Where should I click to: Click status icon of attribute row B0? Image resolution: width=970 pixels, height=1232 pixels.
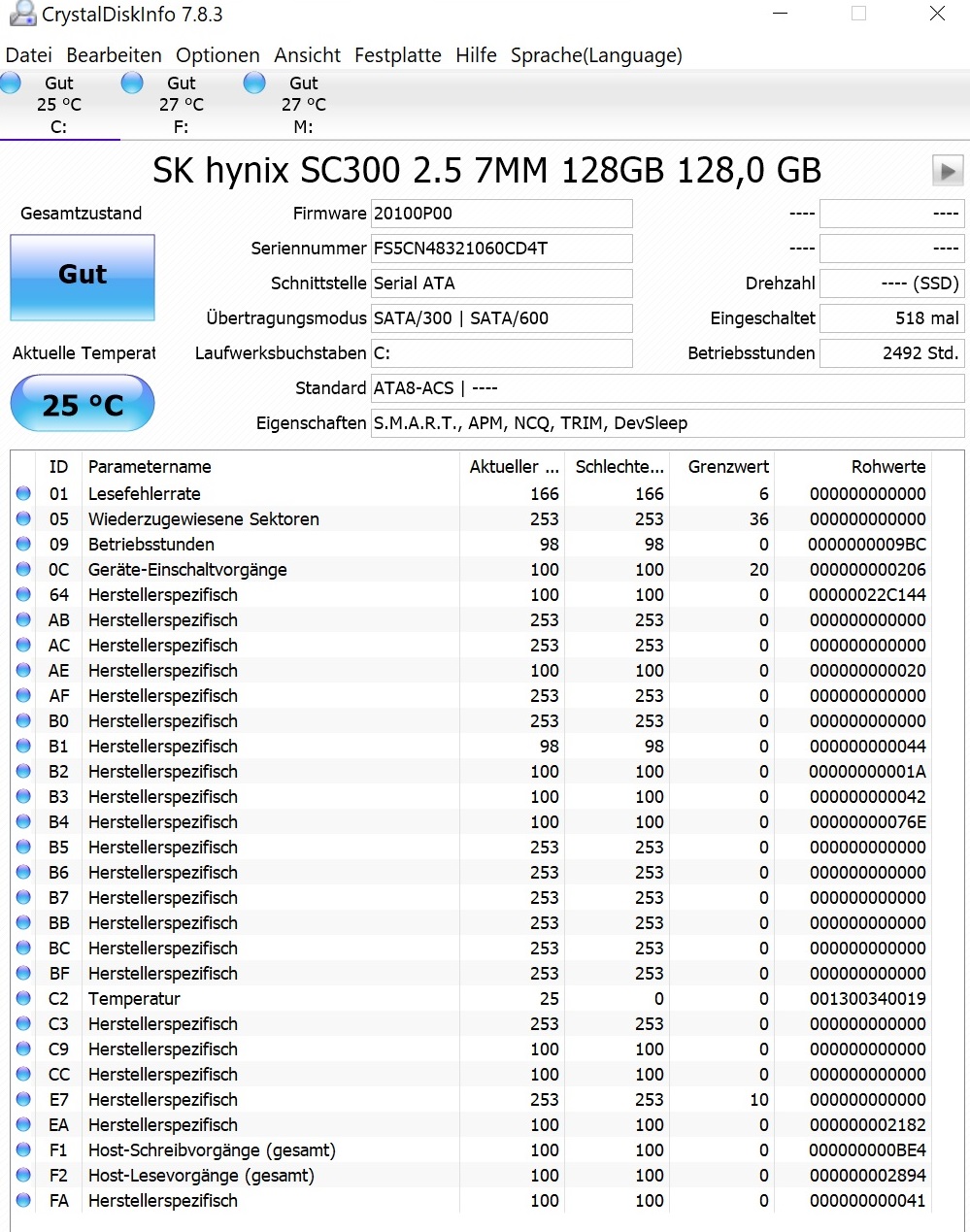[x=23, y=721]
